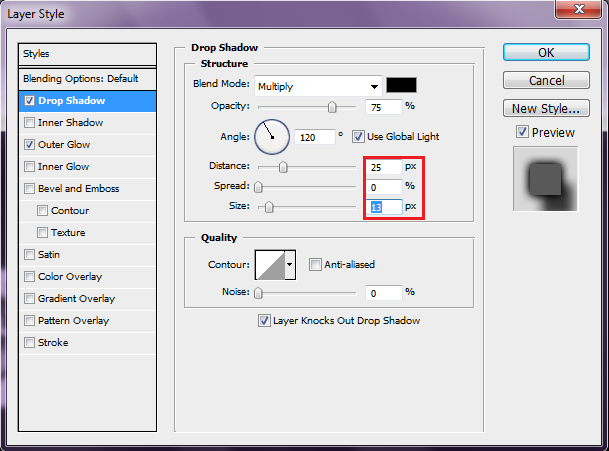
Task: Enable the Color Overlay checkbox
Action: pyautogui.click(x=29, y=277)
